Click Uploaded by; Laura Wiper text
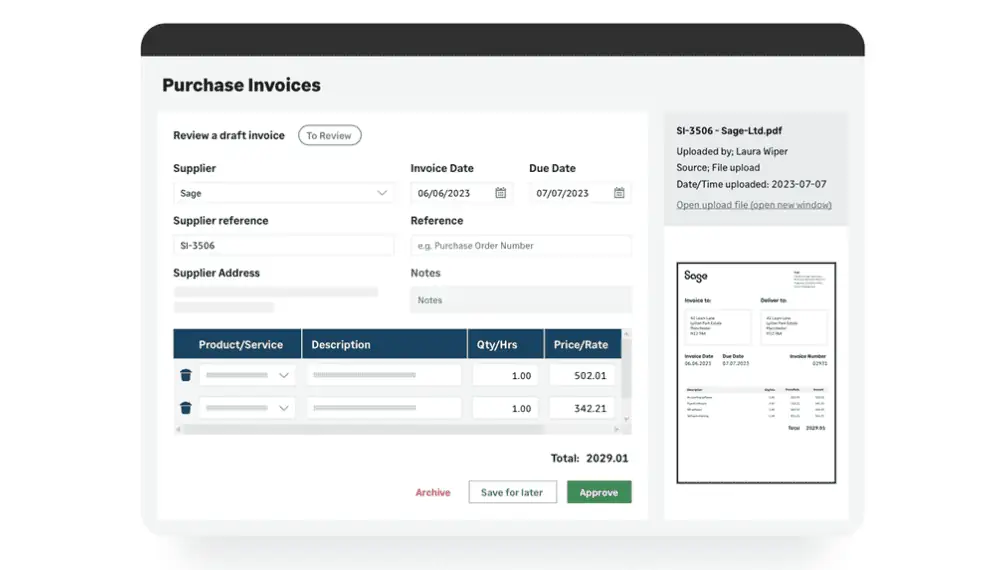Viewport: 1000px width, 570px height. coord(732,151)
